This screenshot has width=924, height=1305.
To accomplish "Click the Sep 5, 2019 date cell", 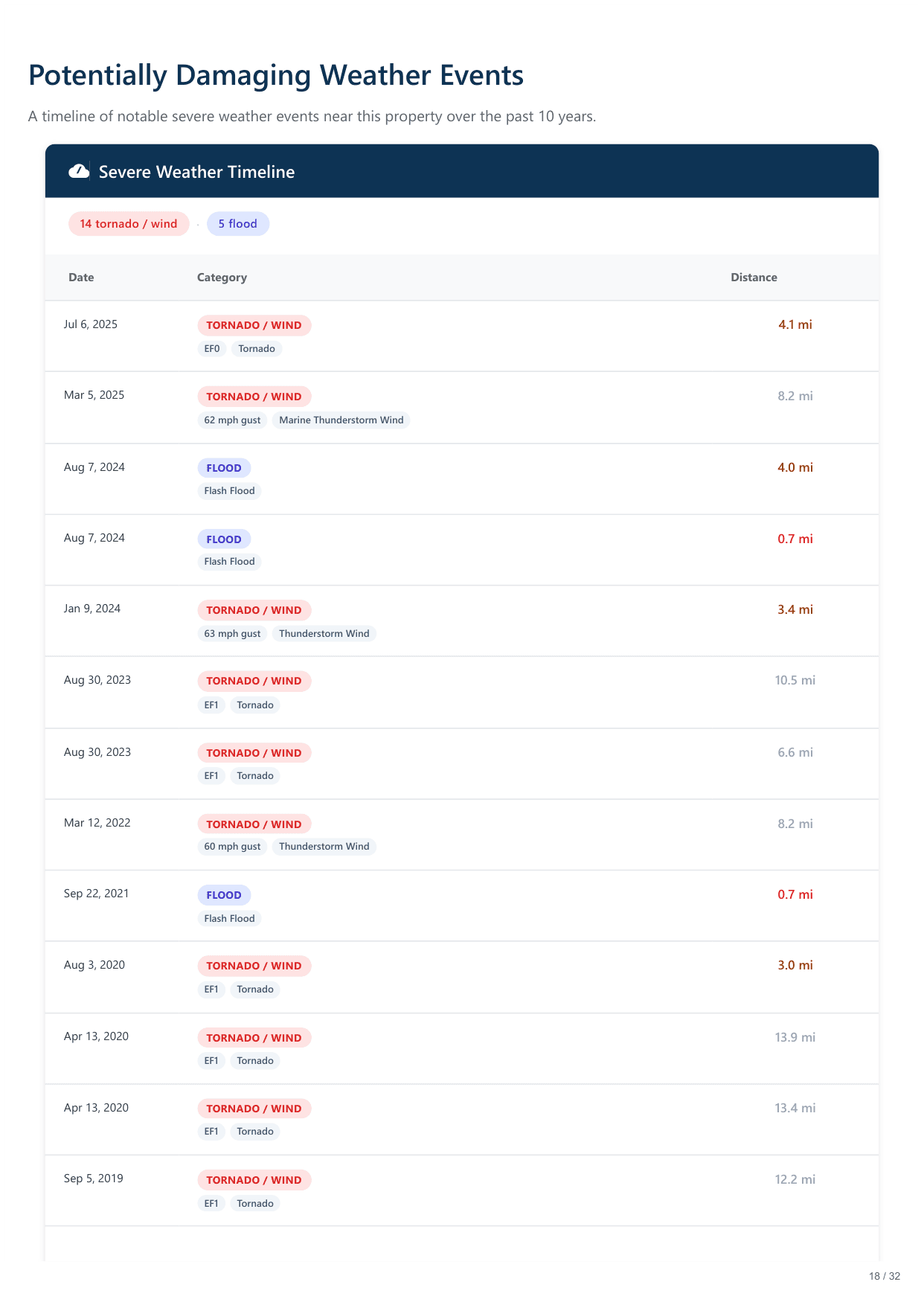I will (x=94, y=1179).
